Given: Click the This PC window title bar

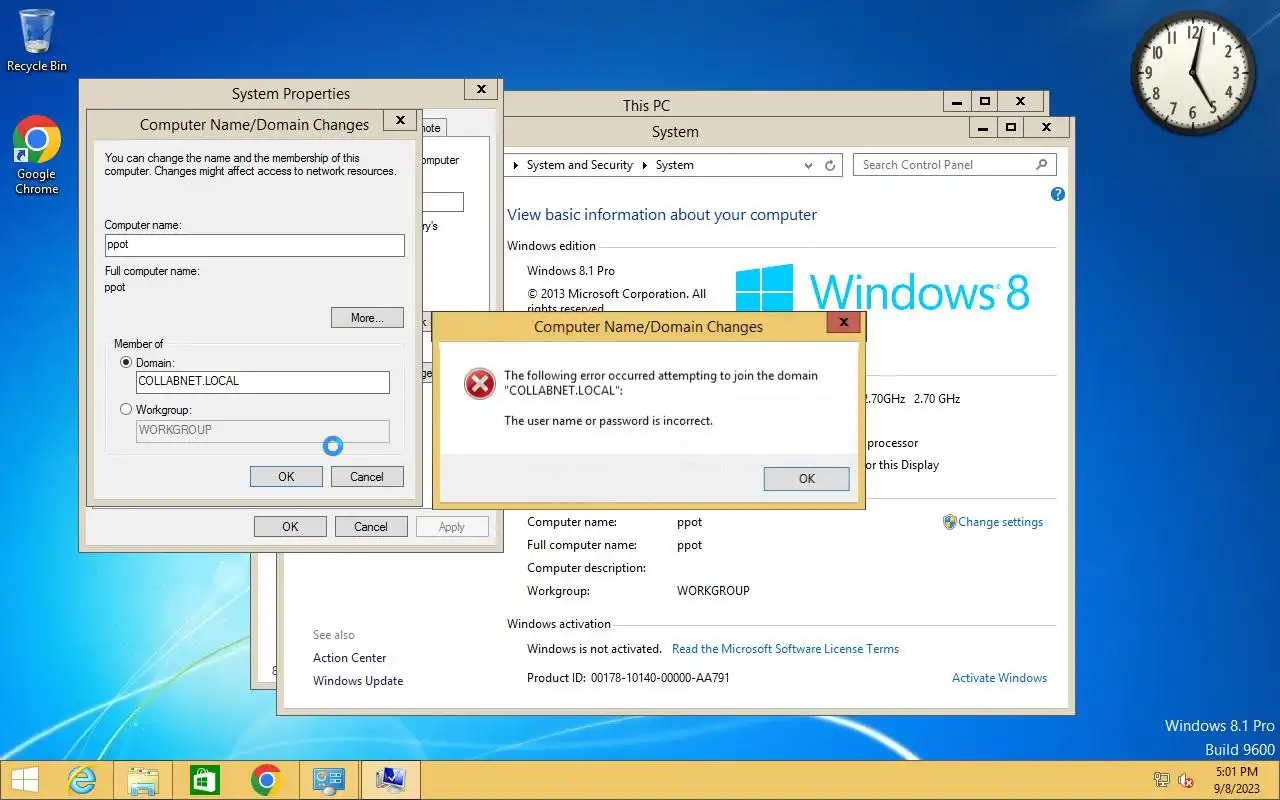Looking at the screenshot, I should tap(646, 105).
